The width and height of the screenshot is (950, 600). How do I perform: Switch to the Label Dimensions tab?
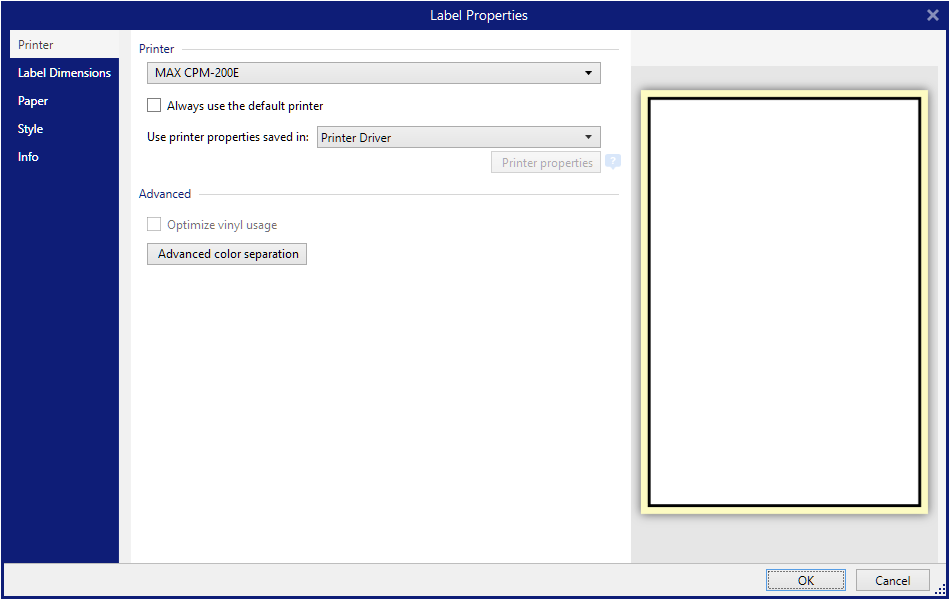tap(64, 73)
